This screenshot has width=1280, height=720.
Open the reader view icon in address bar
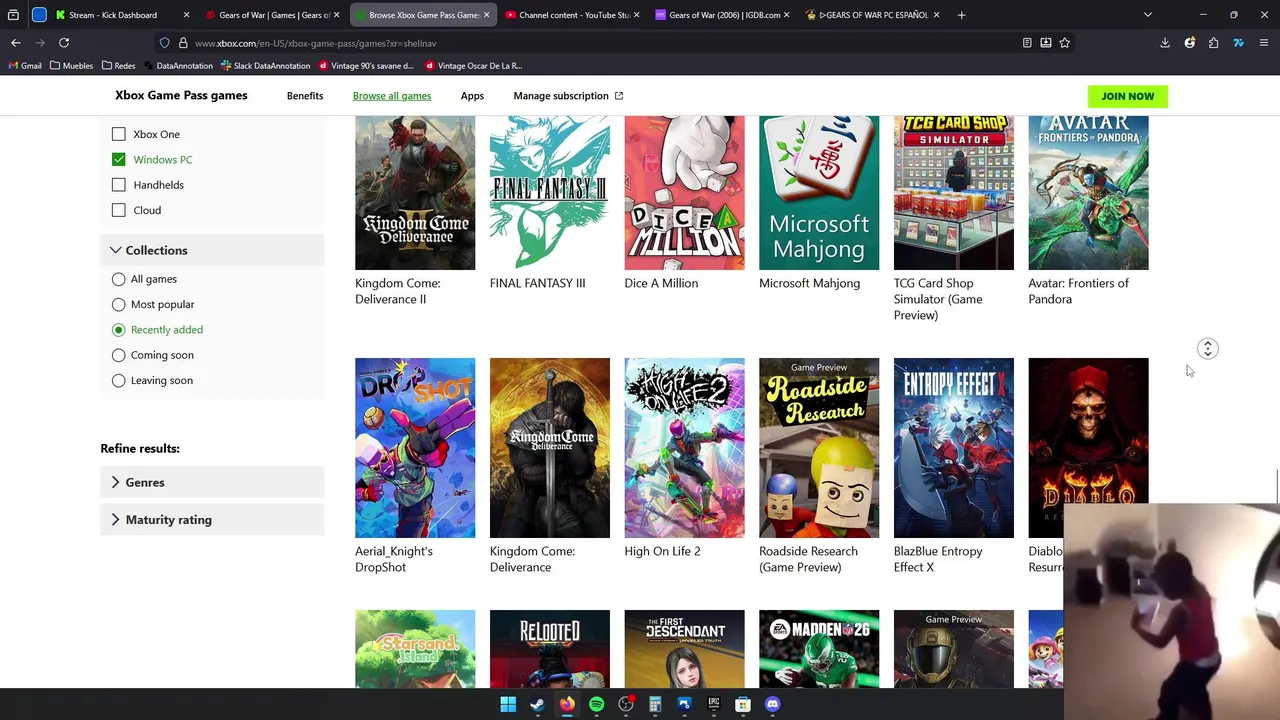coord(1027,43)
